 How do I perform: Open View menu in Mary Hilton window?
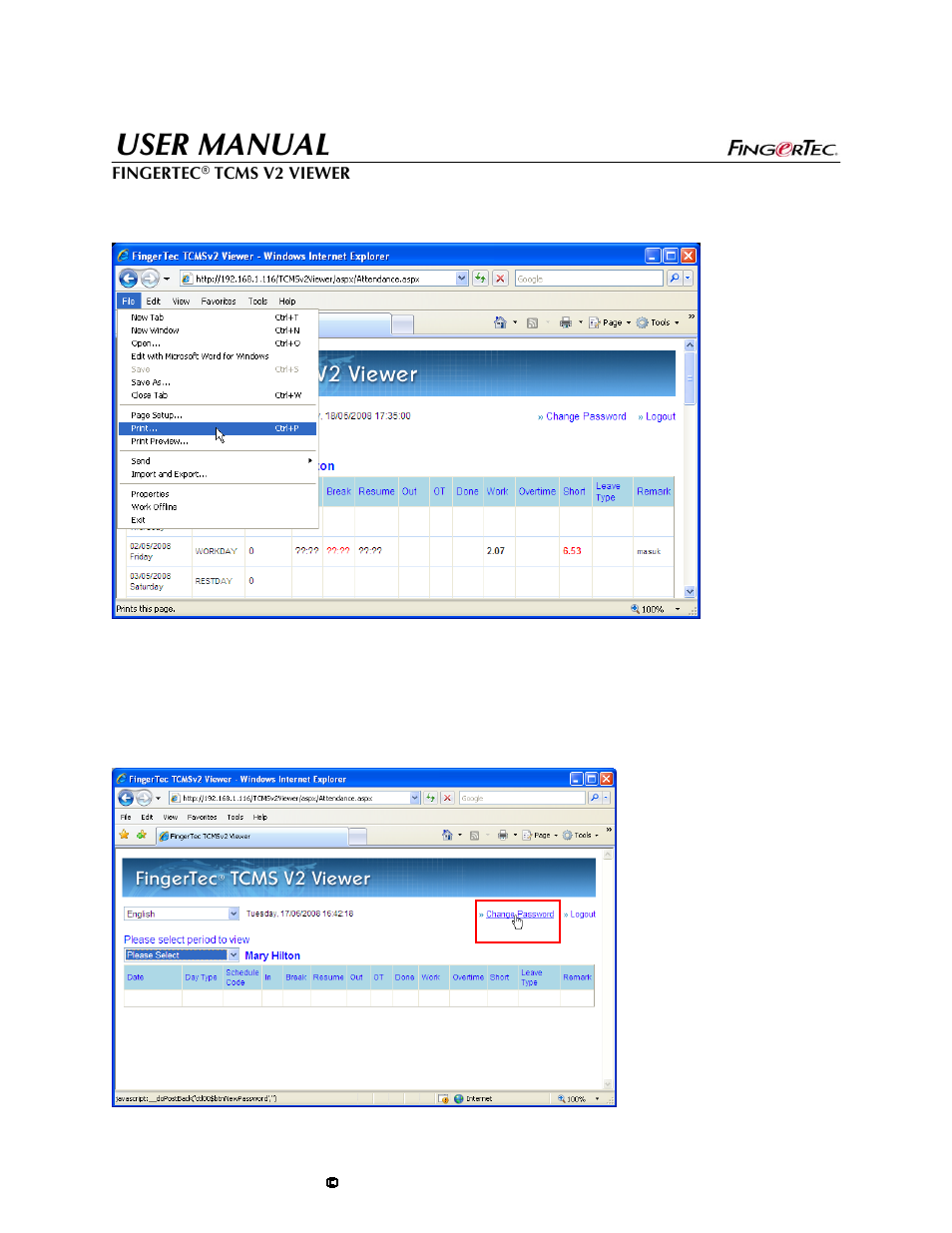[171, 817]
